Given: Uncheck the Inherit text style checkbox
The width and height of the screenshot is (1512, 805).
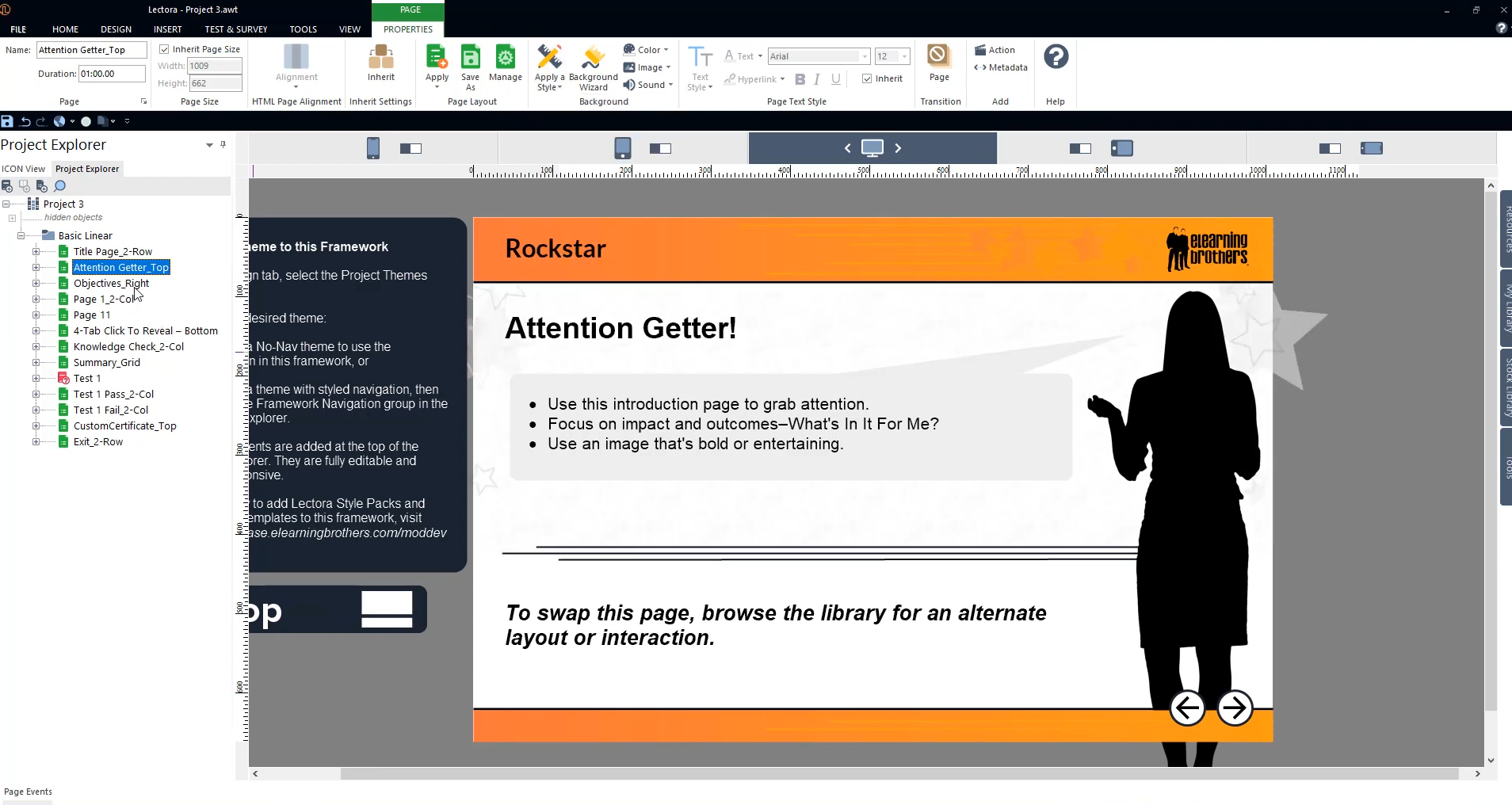Looking at the screenshot, I should [x=867, y=78].
